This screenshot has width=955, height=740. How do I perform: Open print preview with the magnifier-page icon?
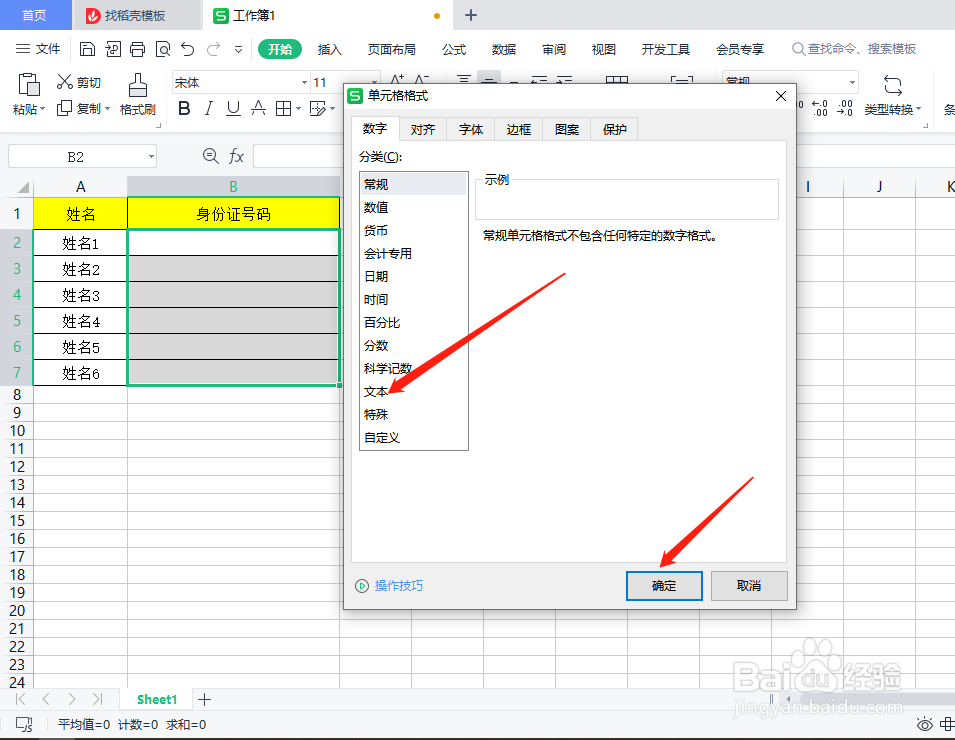(x=161, y=48)
